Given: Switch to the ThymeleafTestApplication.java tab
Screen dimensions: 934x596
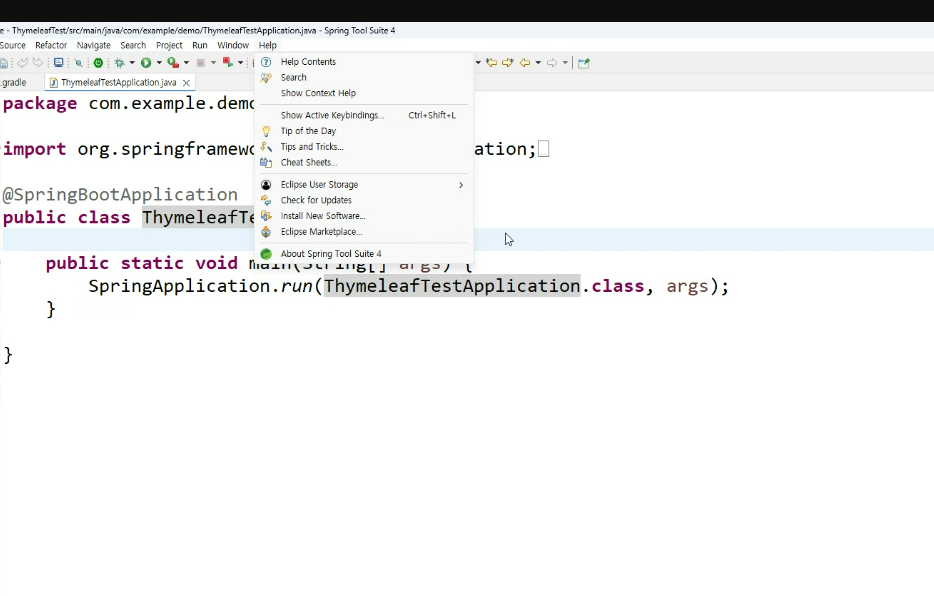Looking at the screenshot, I should tap(119, 83).
